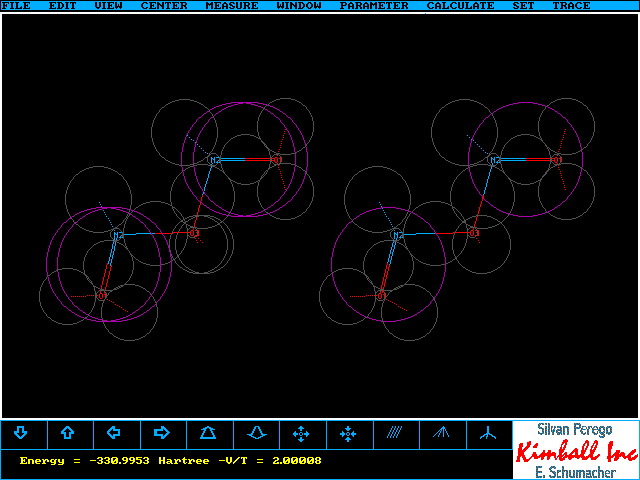640x480 pixels.
Task: Open the CALCULATE menu
Action: tap(460, 6)
